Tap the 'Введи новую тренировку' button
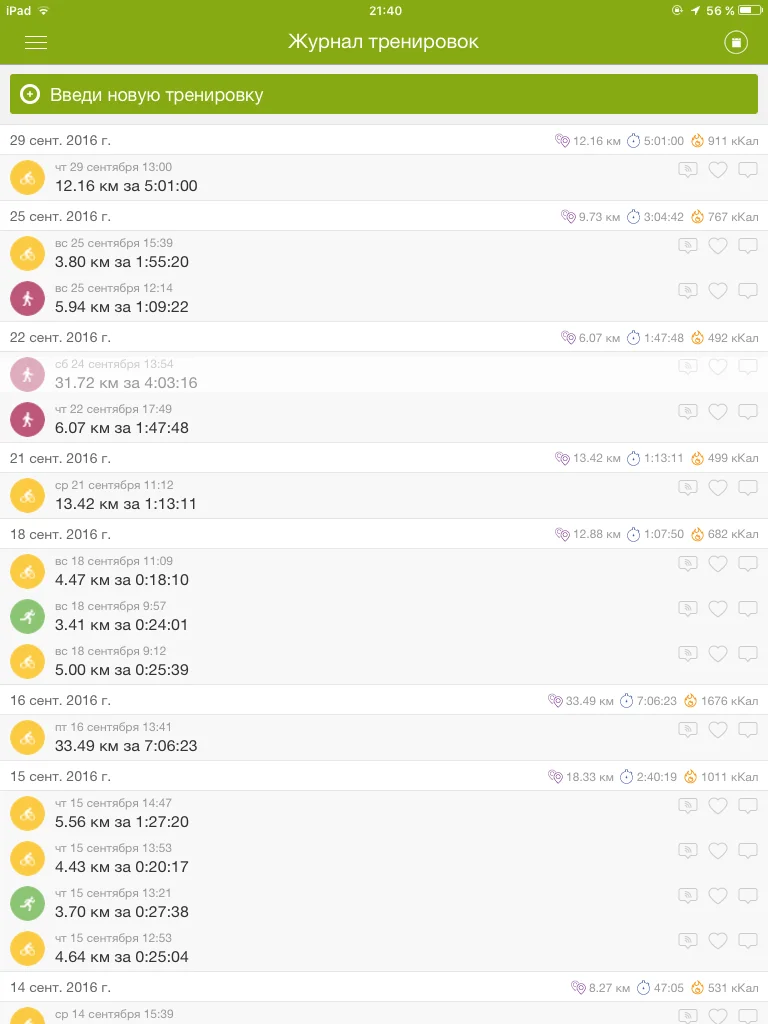 click(x=384, y=94)
